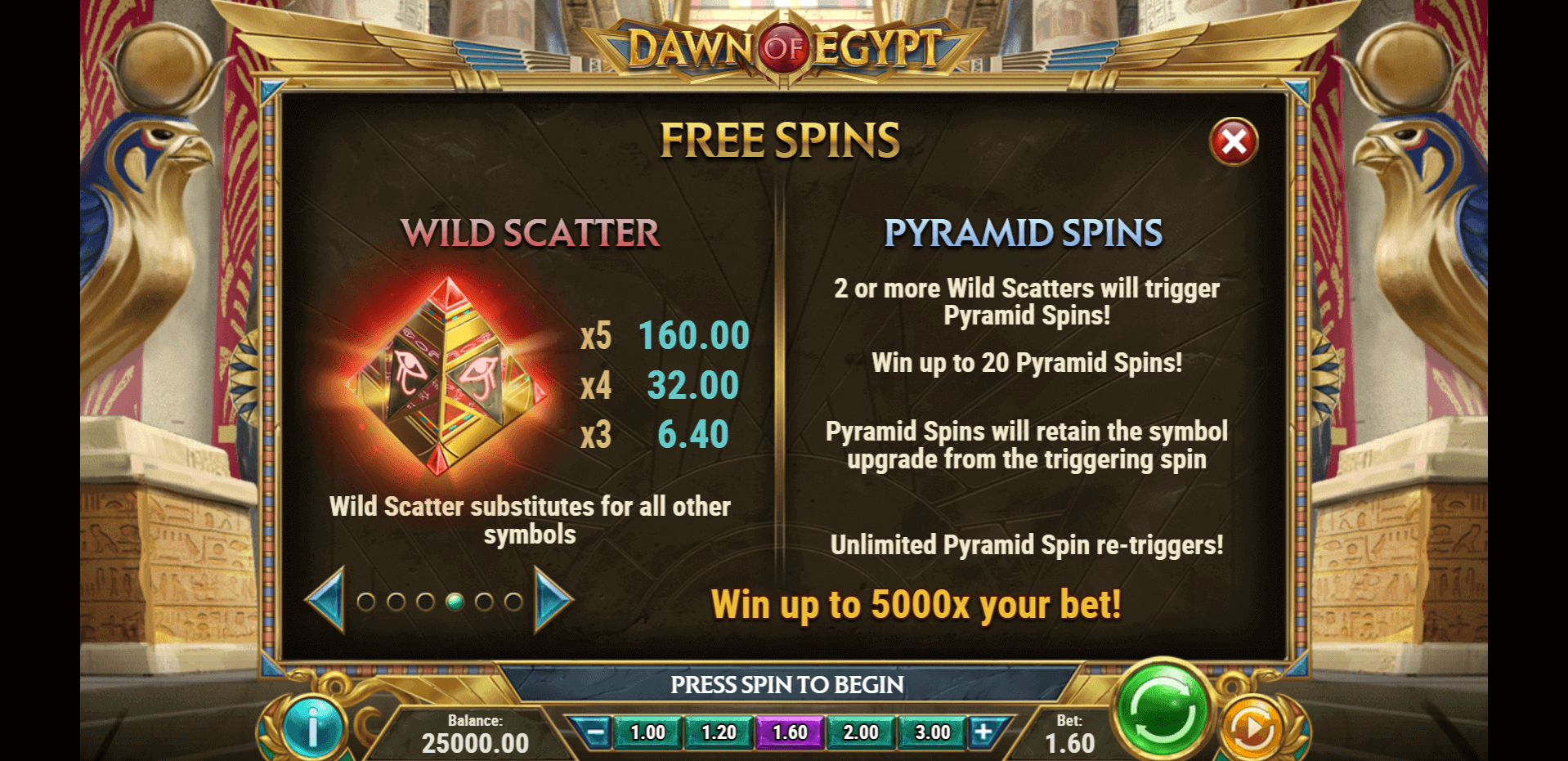Go to previous paytable page arrow
The image size is (1568, 761).
(x=325, y=602)
